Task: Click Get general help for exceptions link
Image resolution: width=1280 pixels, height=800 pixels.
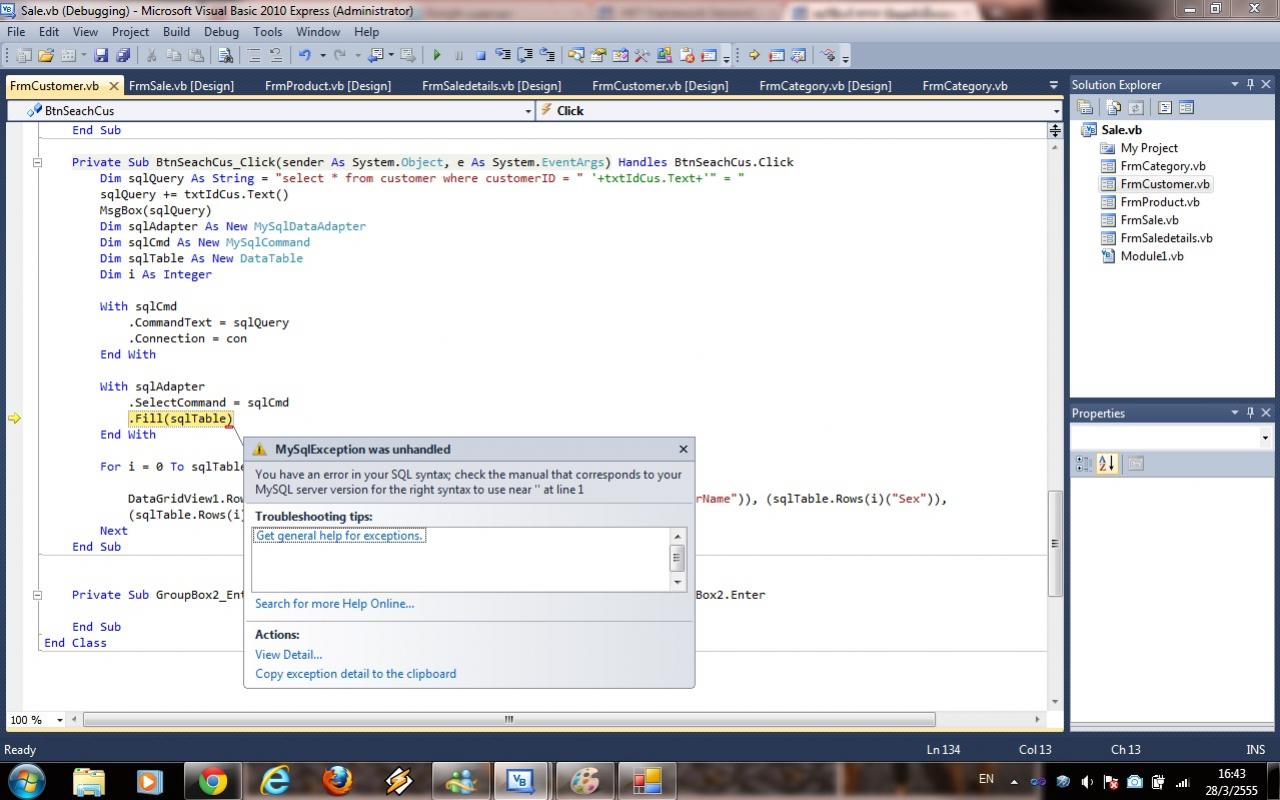Action: pyautogui.click(x=340, y=536)
